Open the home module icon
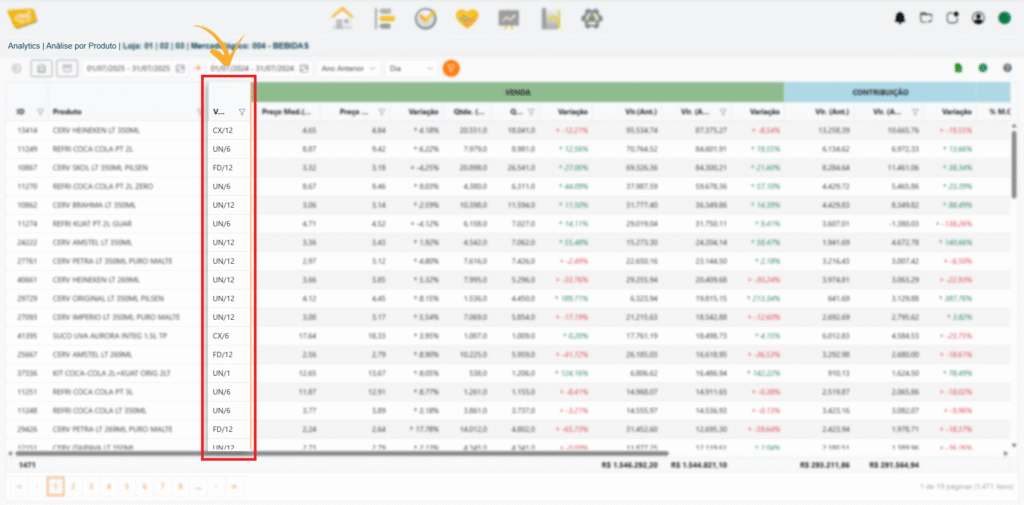 point(342,18)
